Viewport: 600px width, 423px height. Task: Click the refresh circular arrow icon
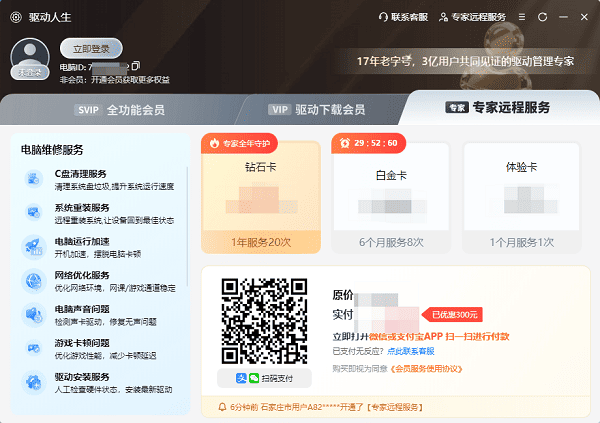pyautogui.click(x=542, y=17)
